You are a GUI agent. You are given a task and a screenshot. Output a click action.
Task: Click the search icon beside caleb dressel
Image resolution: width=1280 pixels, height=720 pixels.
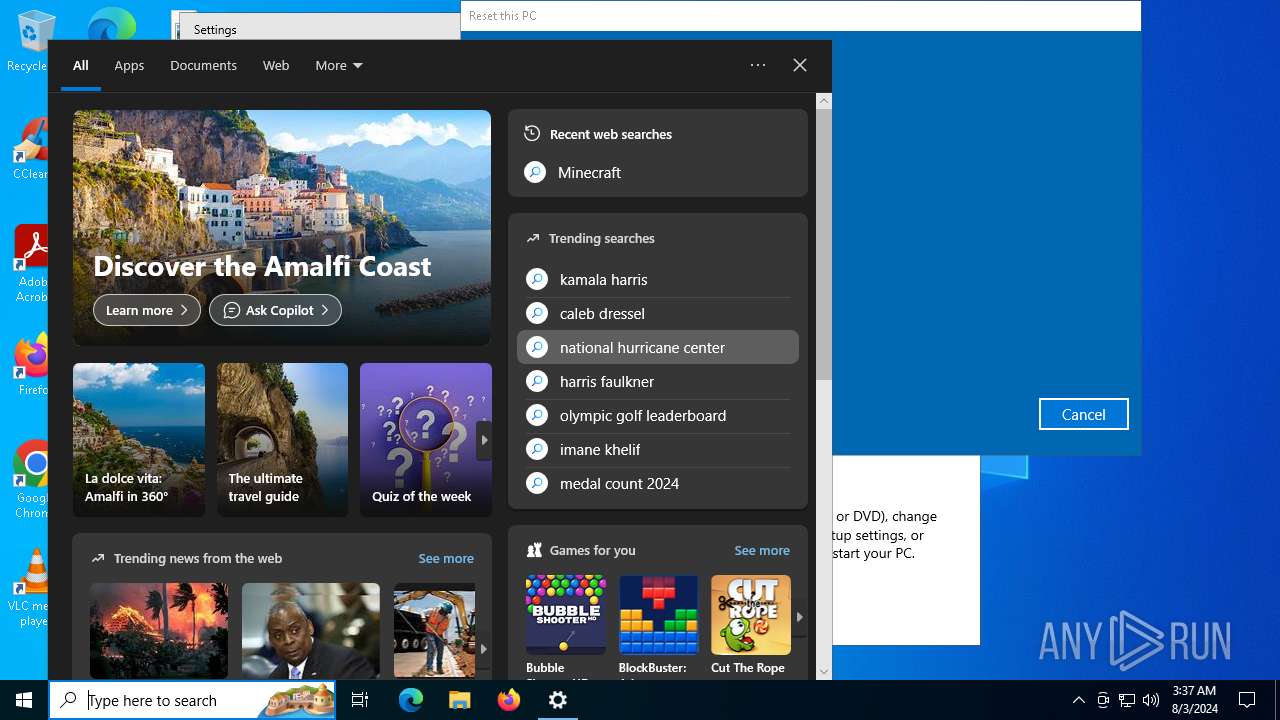[x=537, y=313]
